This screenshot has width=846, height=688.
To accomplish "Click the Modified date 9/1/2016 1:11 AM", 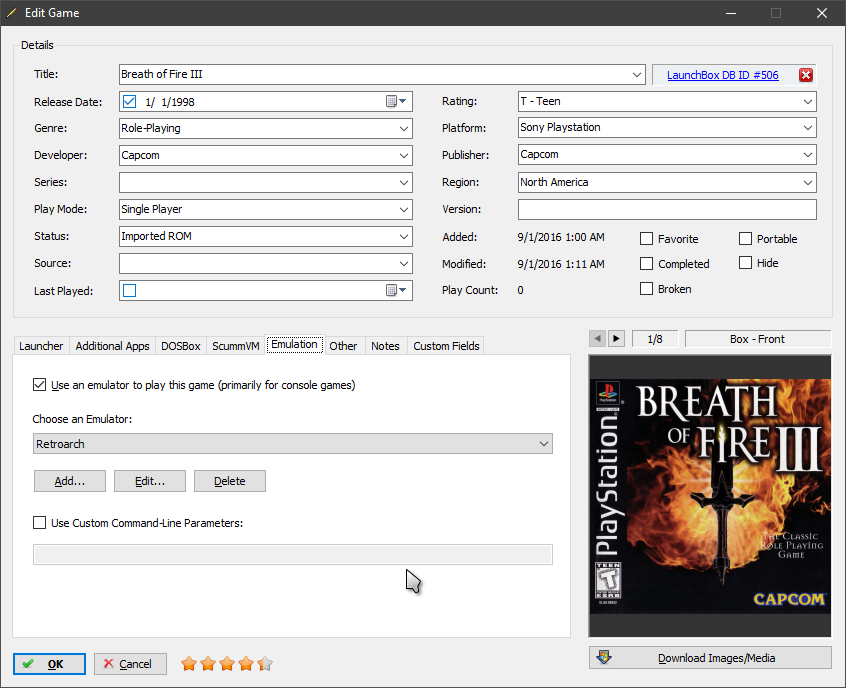I will pos(561,264).
